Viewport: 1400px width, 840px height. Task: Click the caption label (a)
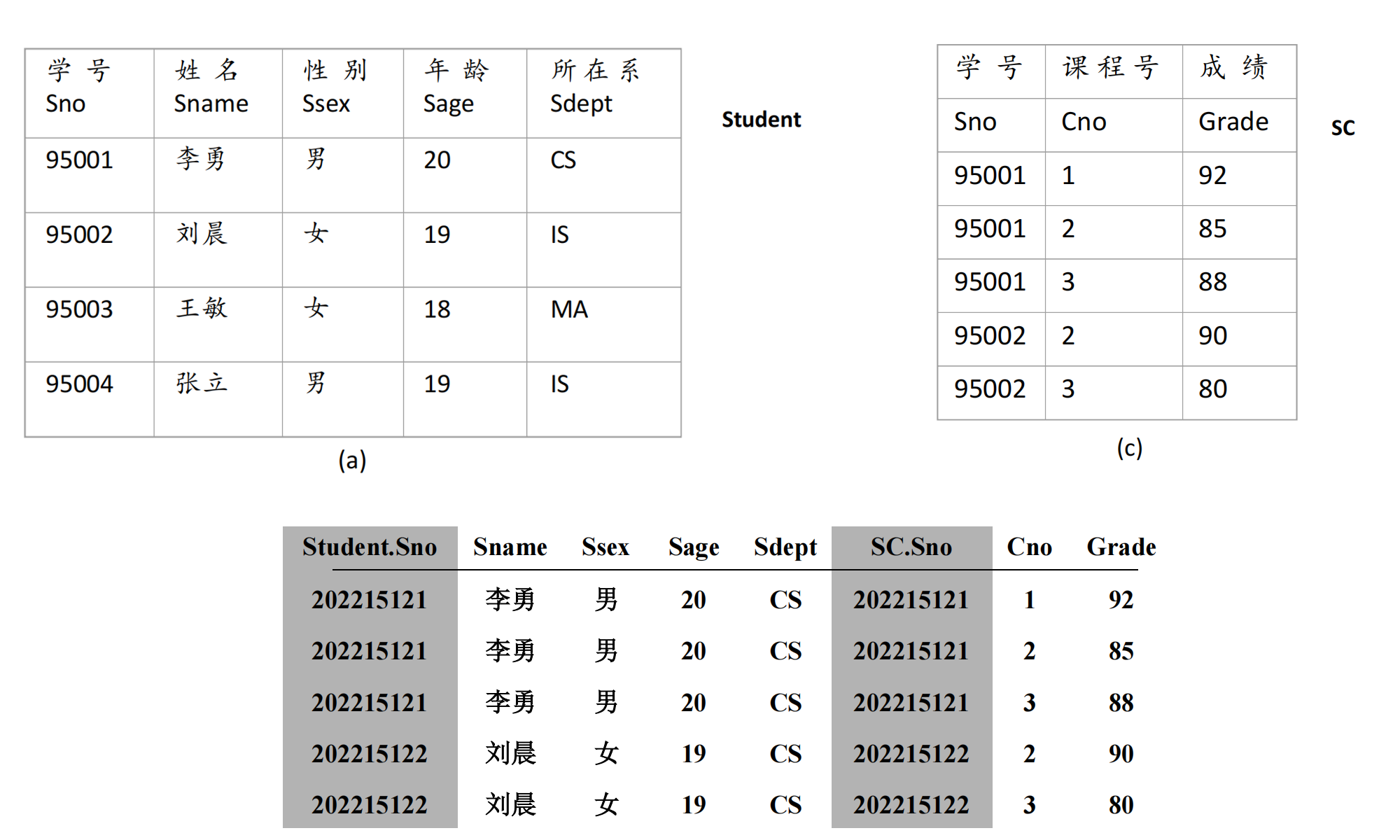352,461
